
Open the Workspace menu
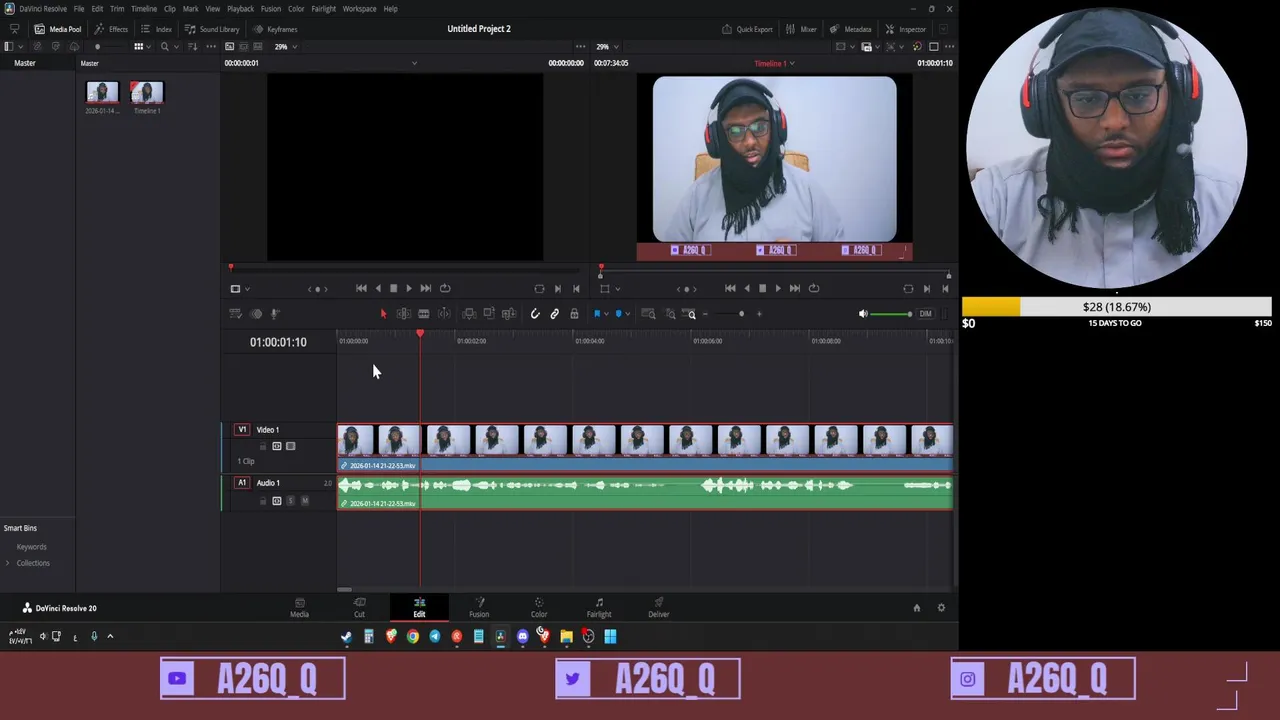coord(359,9)
